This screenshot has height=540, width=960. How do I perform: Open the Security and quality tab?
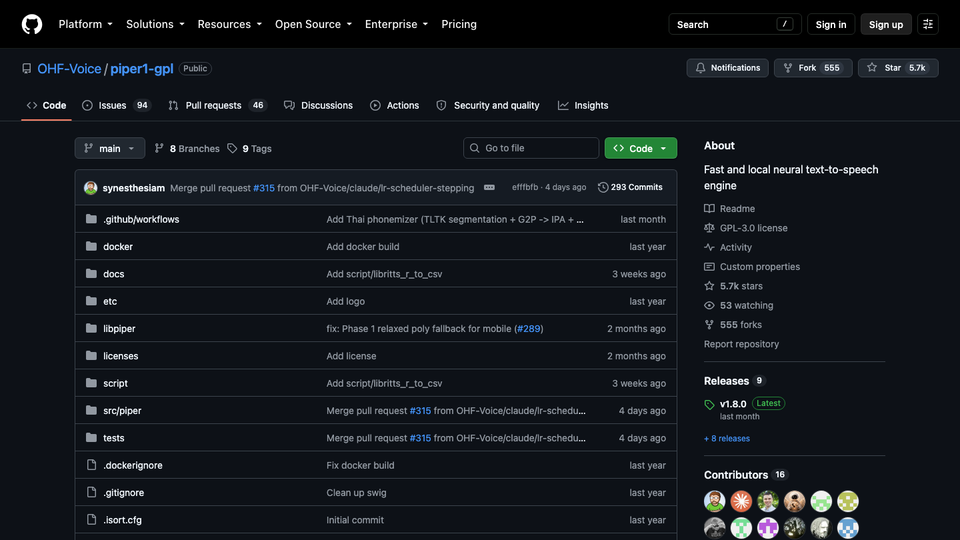(x=488, y=105)
